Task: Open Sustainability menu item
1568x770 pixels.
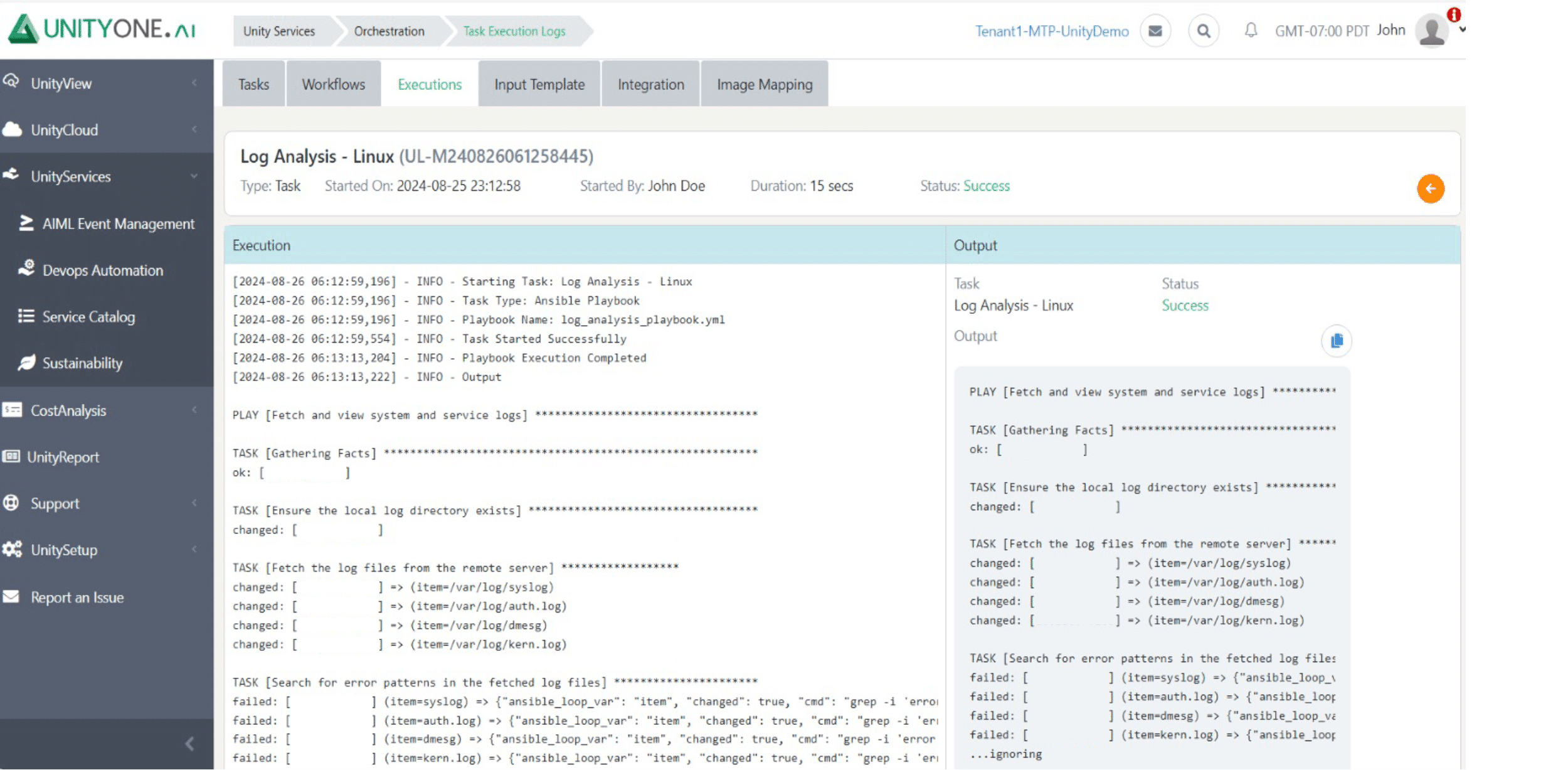Action: 82,363
